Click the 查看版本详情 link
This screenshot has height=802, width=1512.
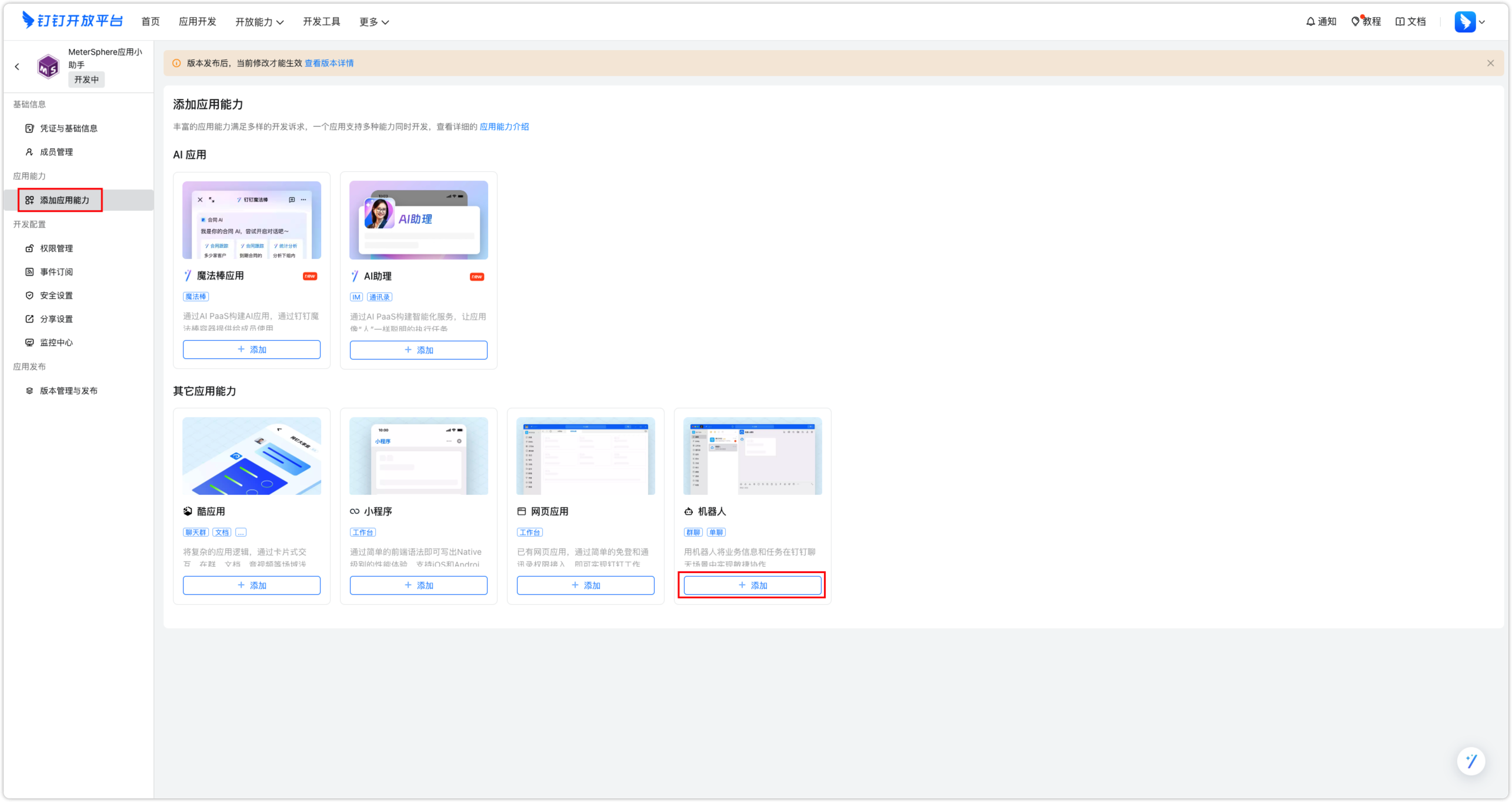[329, 63]
